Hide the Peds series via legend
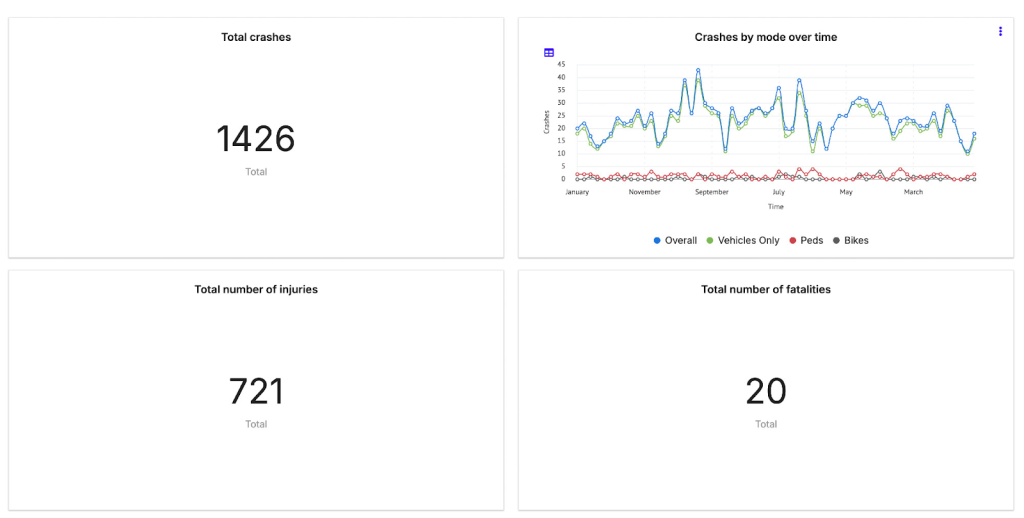The width and height of the screenshot is (1024, 518). coord(806,240)
